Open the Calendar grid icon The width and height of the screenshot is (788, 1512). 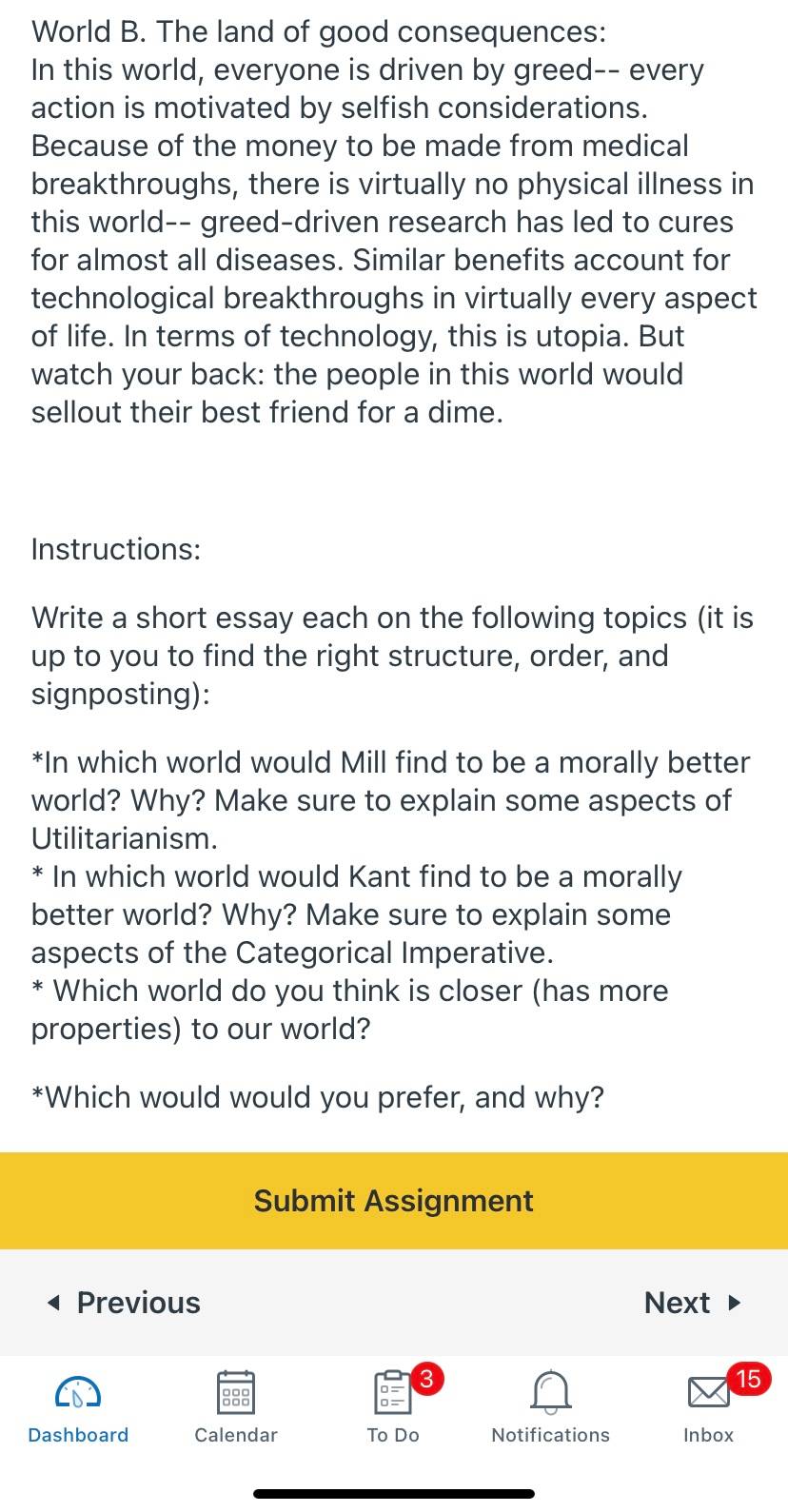click(x=236, y=1393)
